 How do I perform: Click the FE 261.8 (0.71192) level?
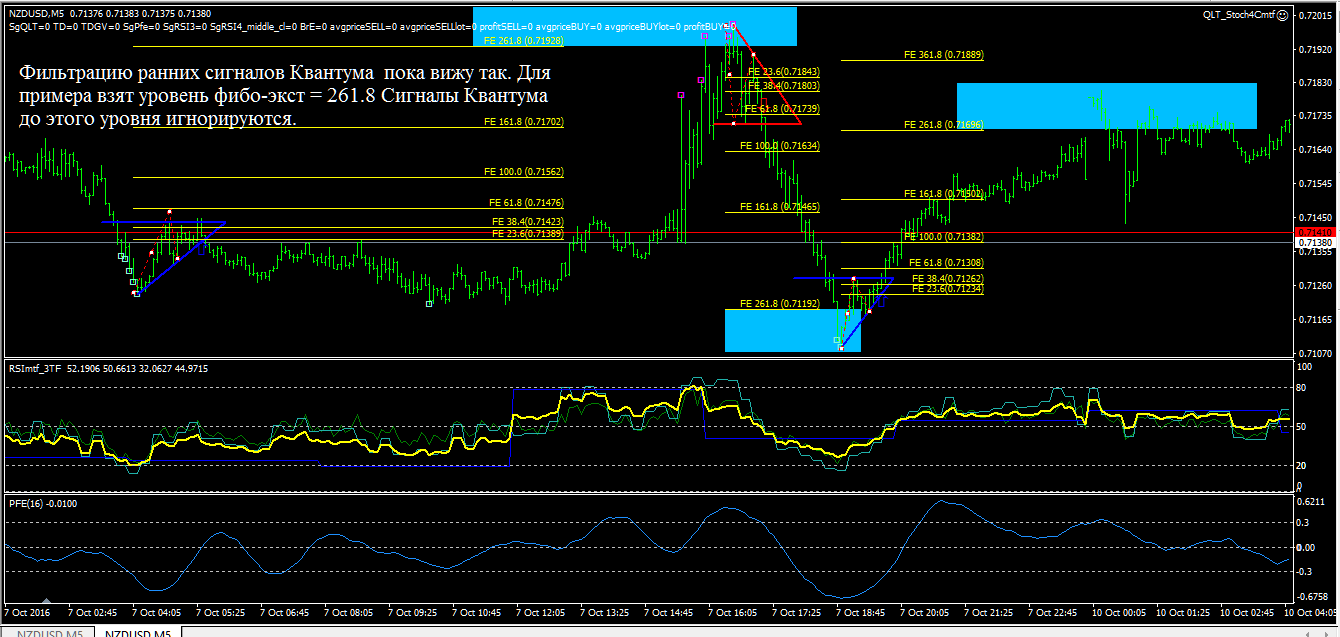pos(780,303)
